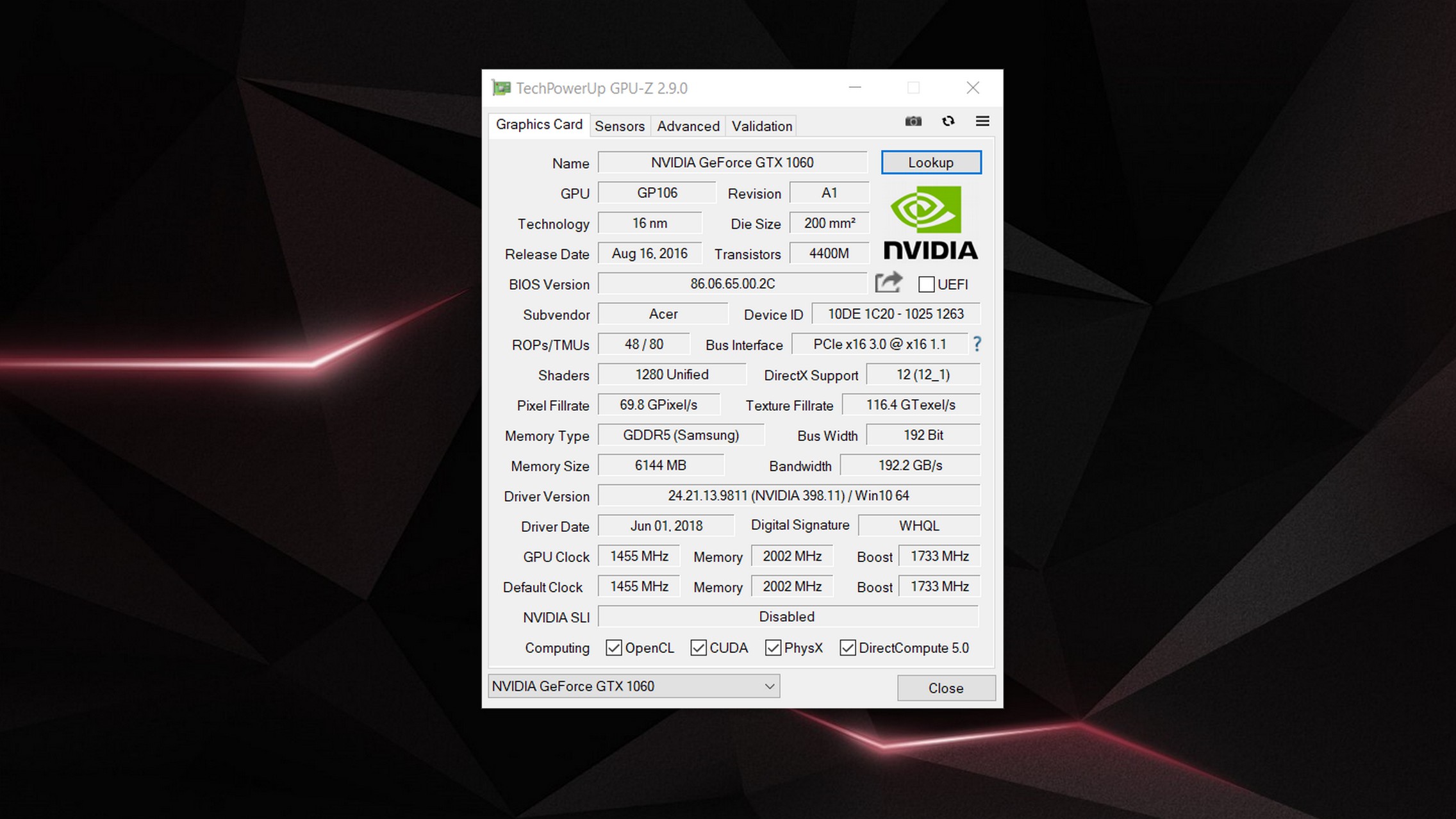Click the GPU Clock row Boost 1733 MHz
1456x819 pixels.
[x=939, y=556]
